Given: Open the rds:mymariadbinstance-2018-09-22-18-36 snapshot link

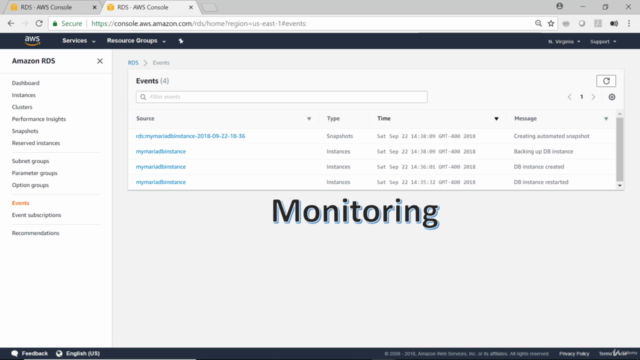Looking at the screenshot, I should pos(191,136).
